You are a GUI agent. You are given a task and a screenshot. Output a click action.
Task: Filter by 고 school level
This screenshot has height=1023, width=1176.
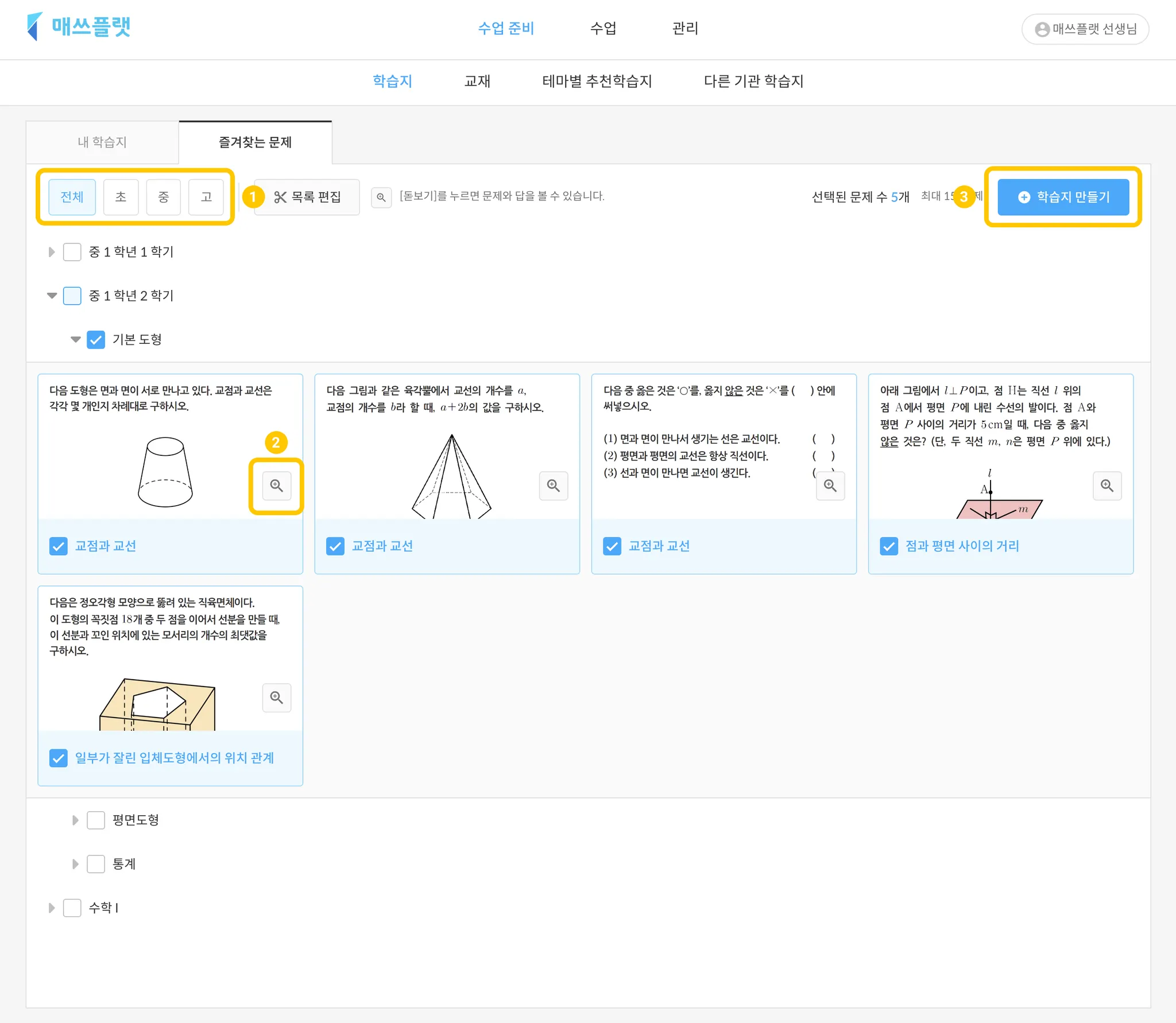[206, 197]
